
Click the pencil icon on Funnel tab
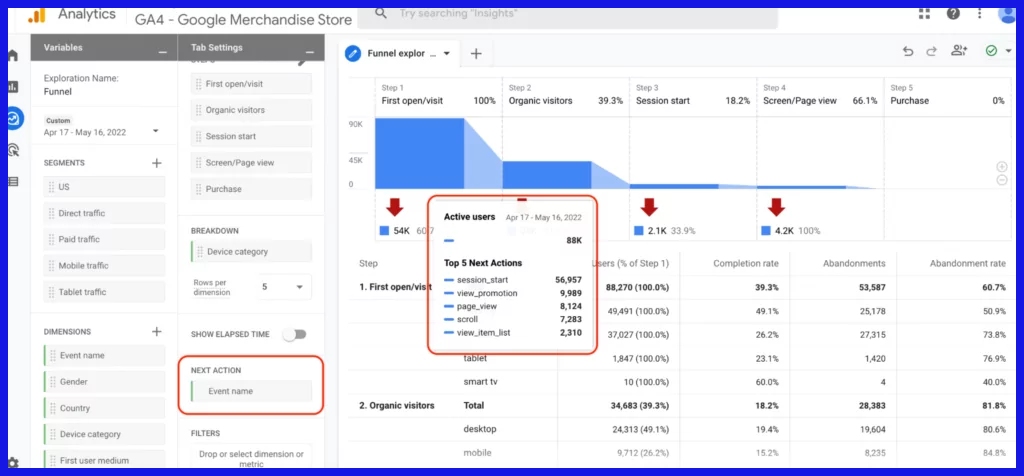point(353,54)
